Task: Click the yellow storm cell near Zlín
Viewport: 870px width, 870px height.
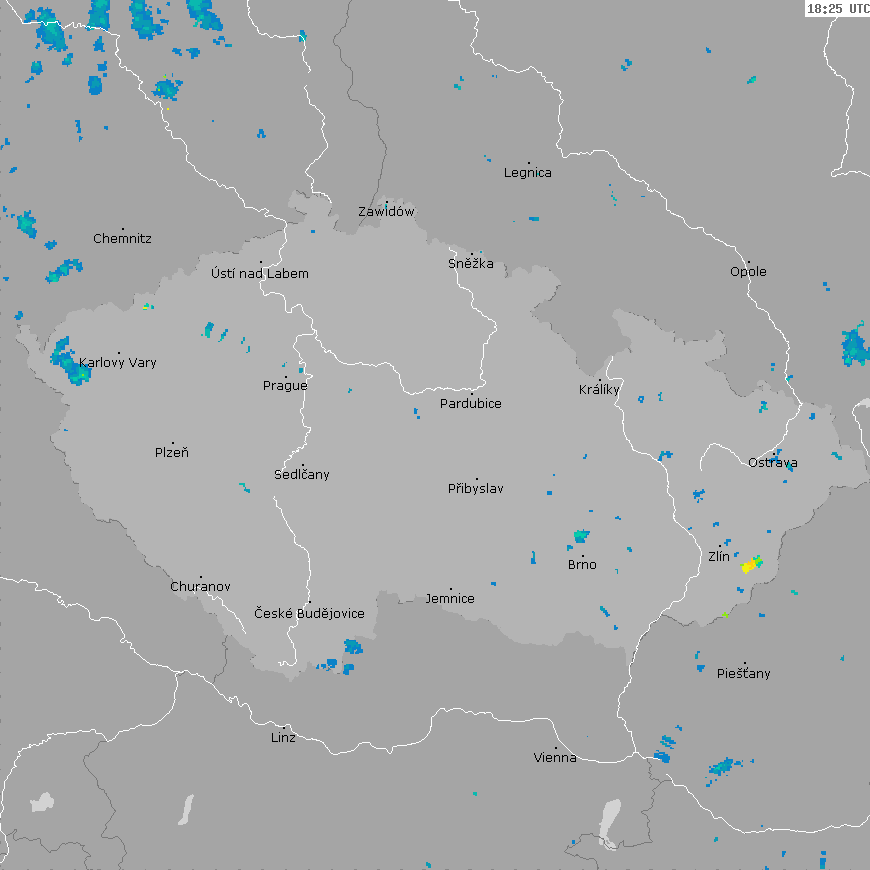Action: pyautogui.click(x=749, y=566)
